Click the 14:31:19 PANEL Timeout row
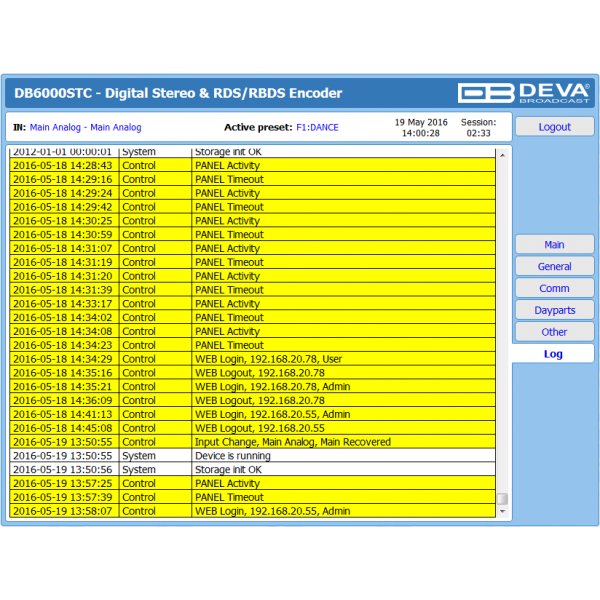 (x=253, y=262)
